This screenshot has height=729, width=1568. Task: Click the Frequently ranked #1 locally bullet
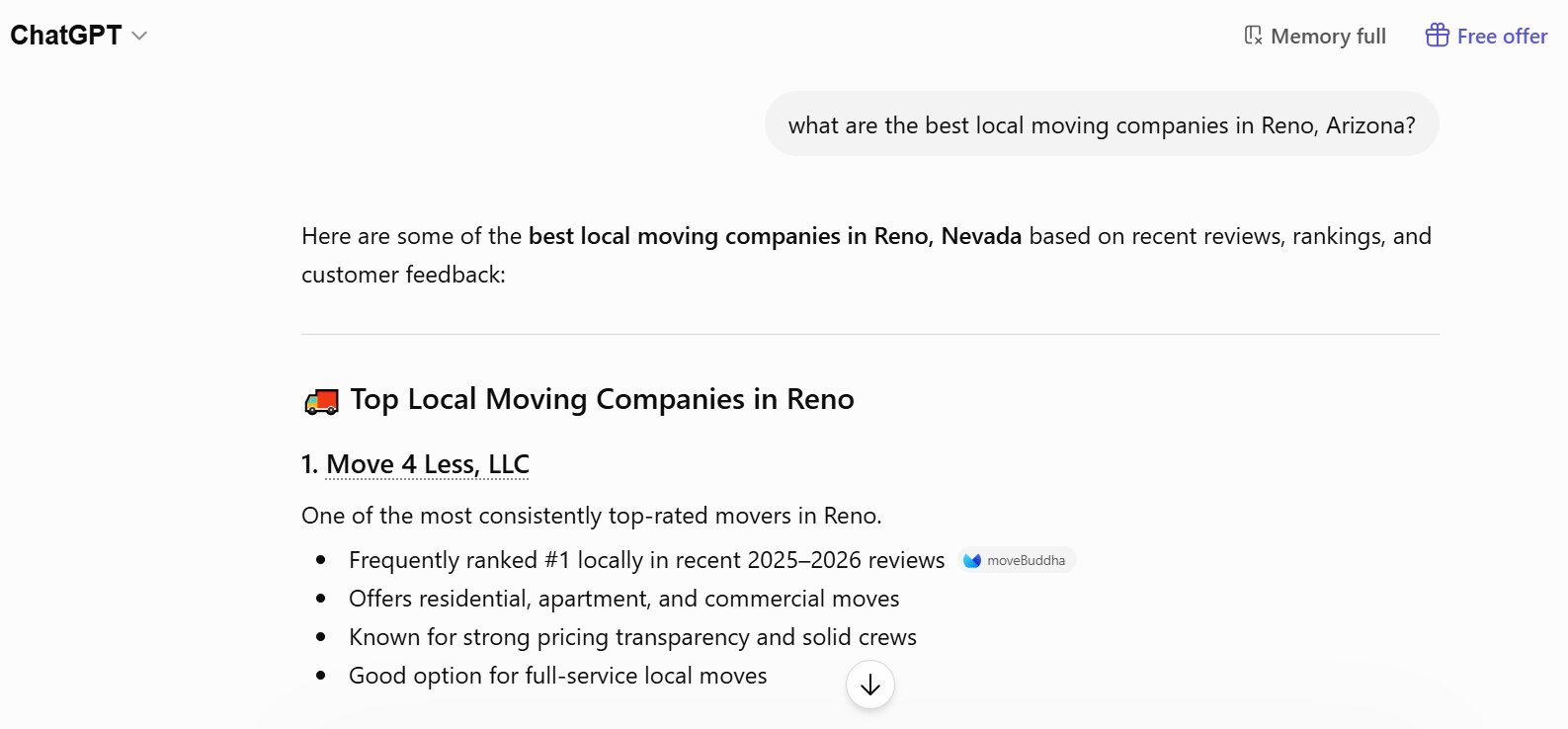647,560
